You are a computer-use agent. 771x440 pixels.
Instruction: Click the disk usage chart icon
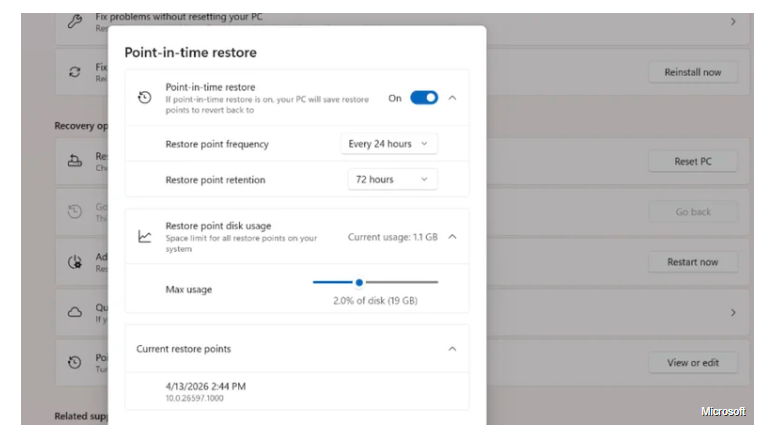[145, 237]
